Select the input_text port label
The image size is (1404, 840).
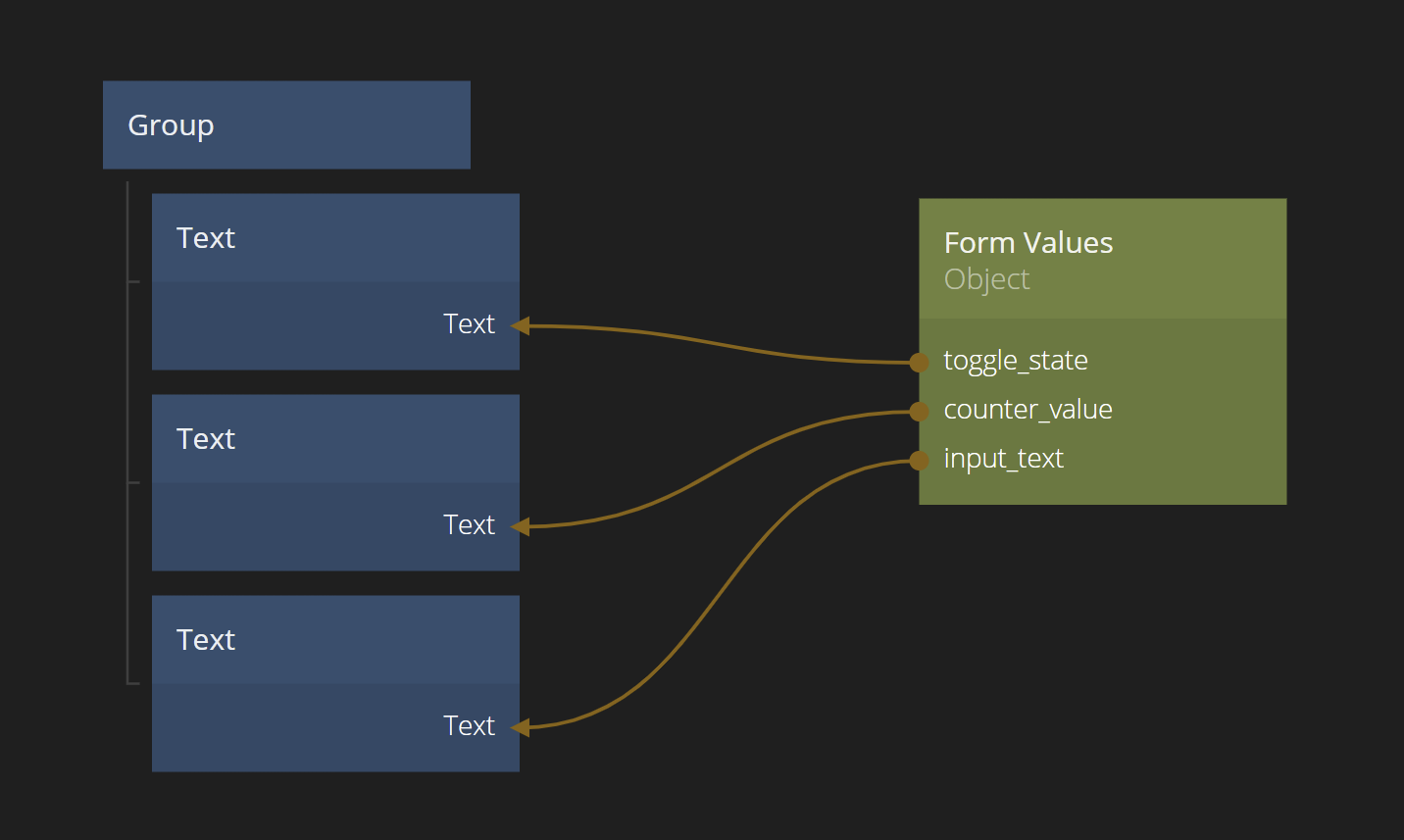coord(1003,459)
